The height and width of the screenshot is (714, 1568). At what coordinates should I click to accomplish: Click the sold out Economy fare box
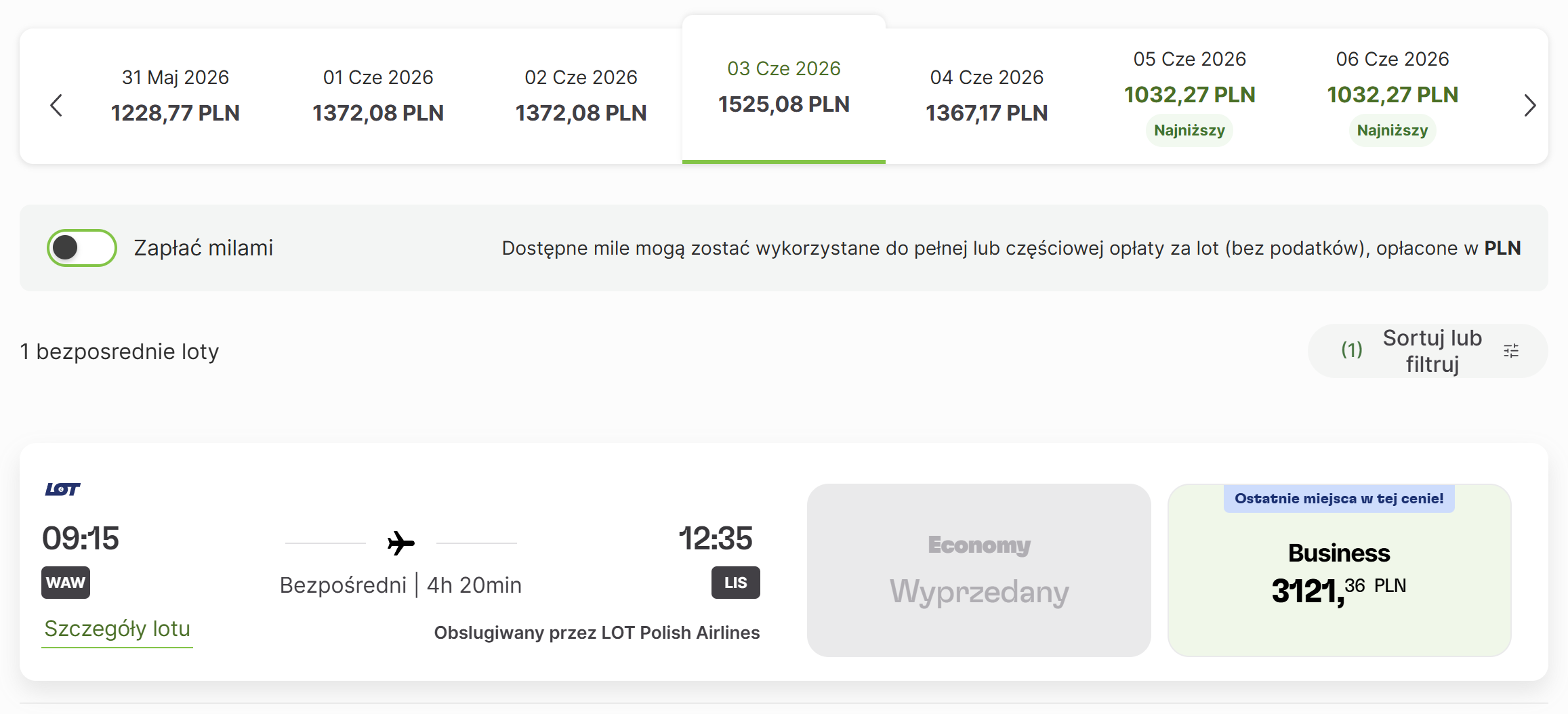coord(979,570)
